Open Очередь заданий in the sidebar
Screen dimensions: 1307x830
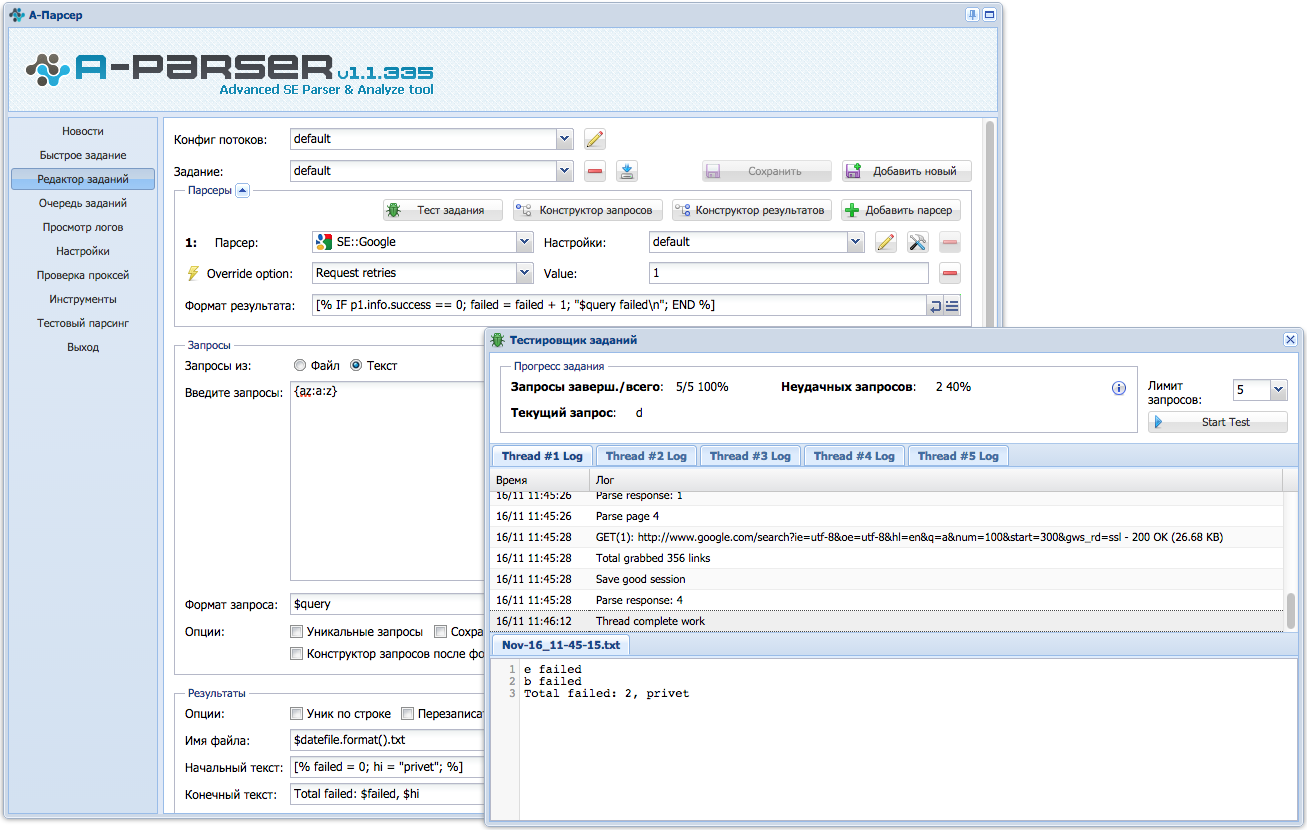tap(83, 203)
